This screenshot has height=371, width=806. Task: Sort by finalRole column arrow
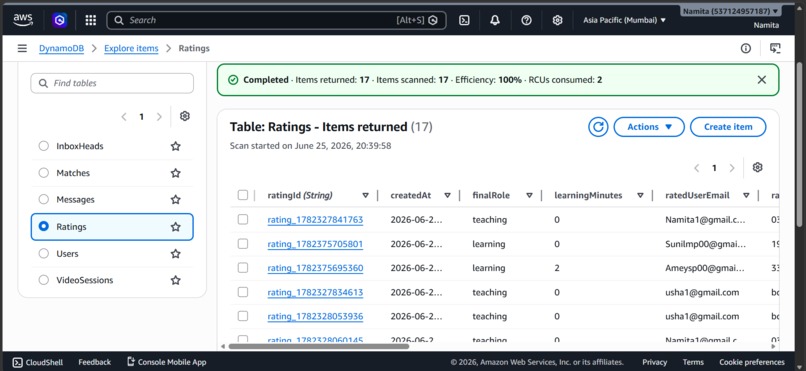[x=529, y=195]
